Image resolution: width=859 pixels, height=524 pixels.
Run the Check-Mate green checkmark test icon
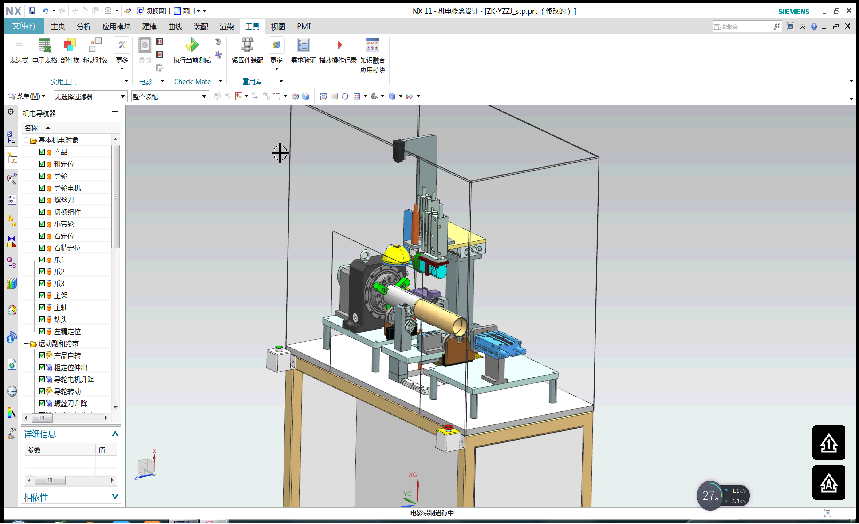tap(192, 46)
